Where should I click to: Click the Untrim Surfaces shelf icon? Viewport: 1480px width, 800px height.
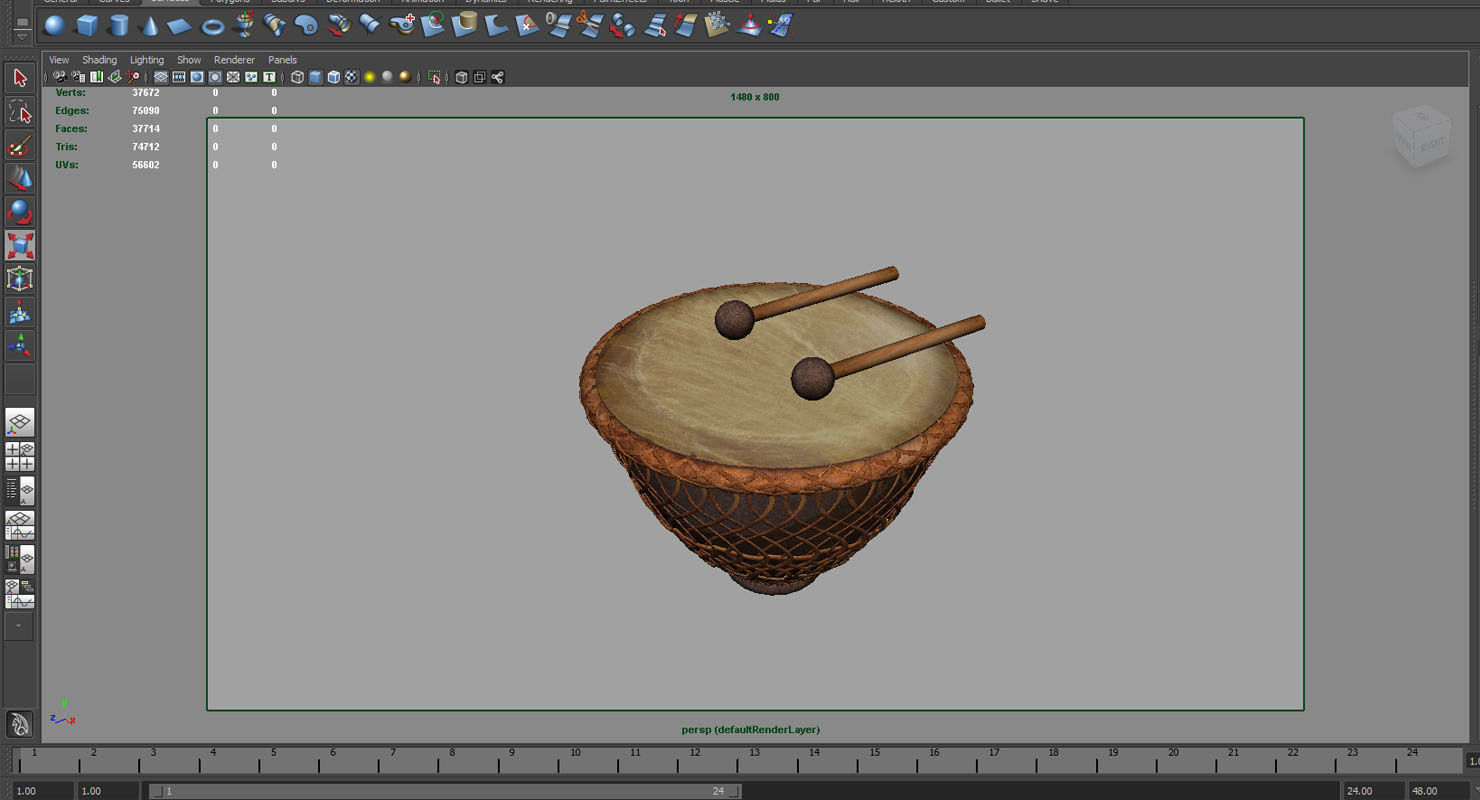point(528,25)
